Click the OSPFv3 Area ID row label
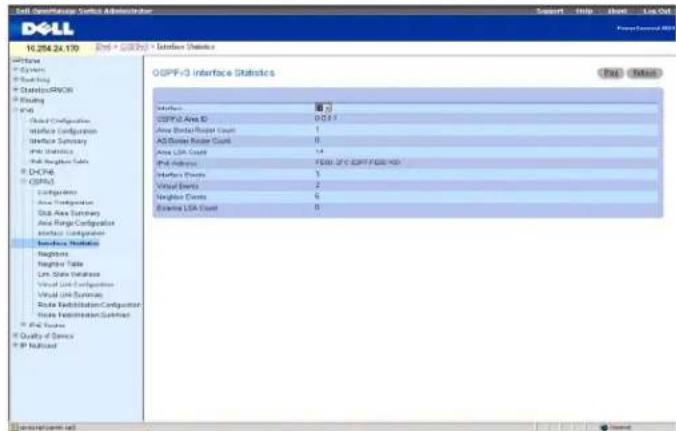 (x=182, y=119)
